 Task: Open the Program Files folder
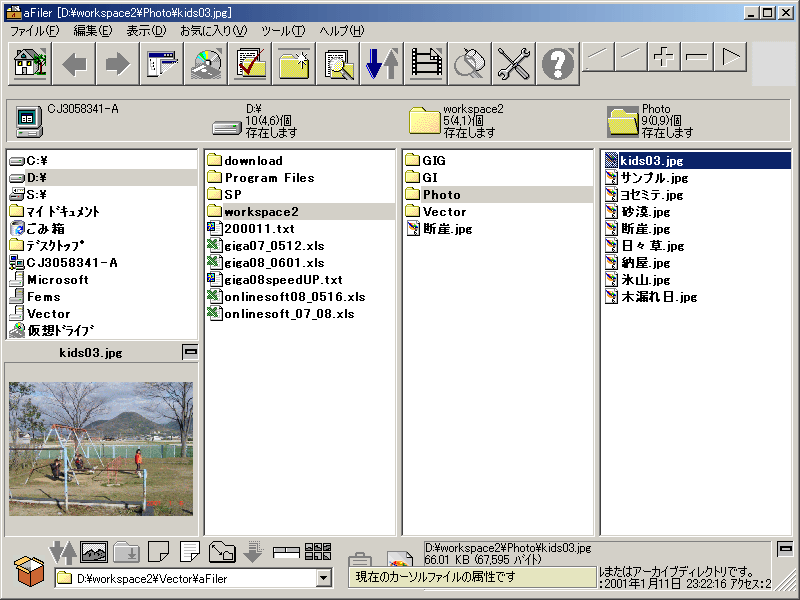pyautogui.click(x=300, y=178)
